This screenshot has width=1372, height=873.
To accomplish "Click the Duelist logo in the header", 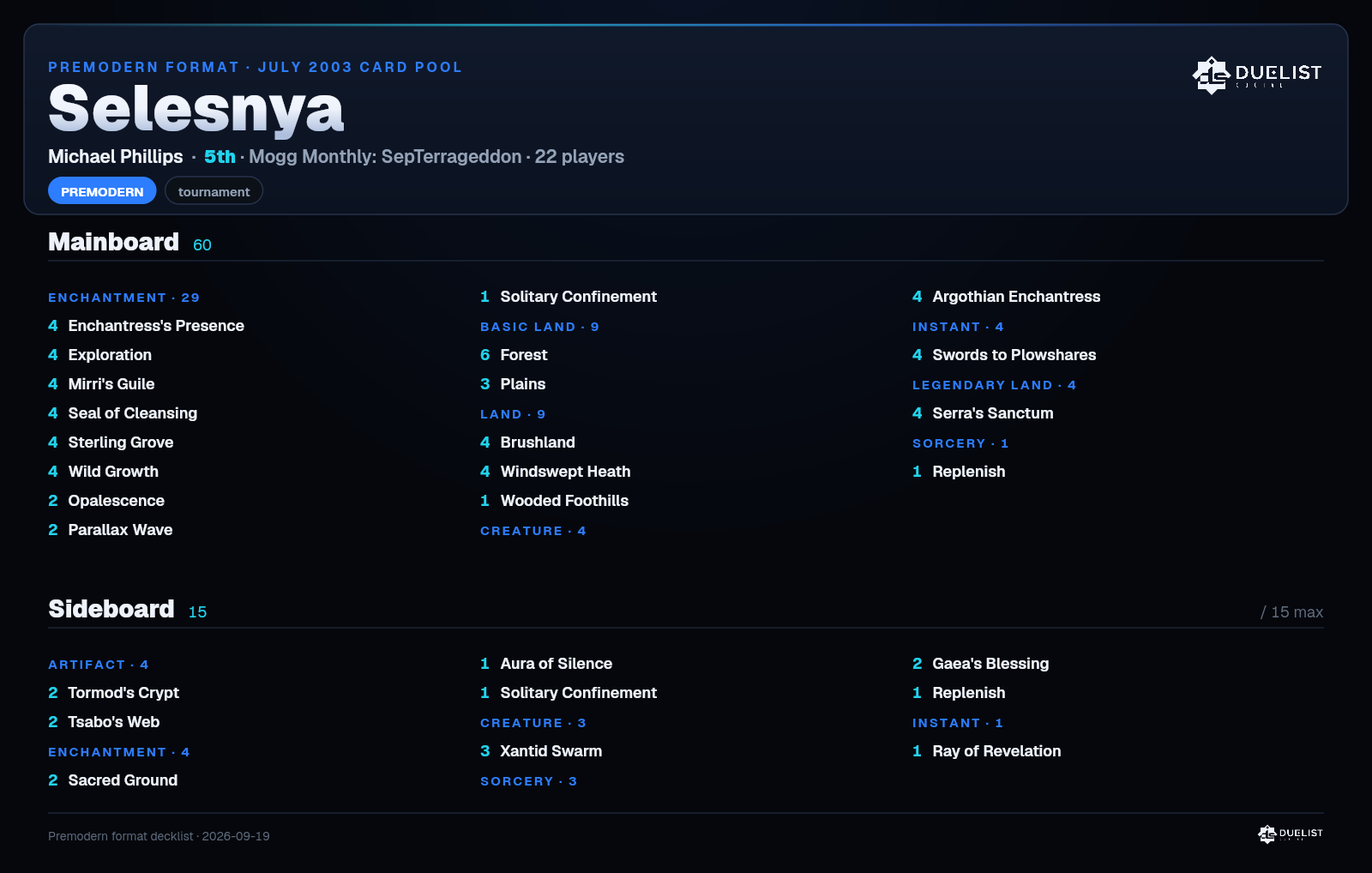I will pyautogui.click(x=1257, y=75).
